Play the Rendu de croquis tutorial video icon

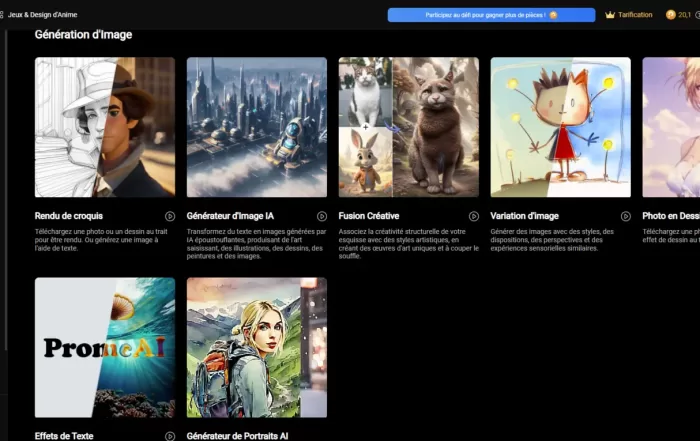pos(170,216)
